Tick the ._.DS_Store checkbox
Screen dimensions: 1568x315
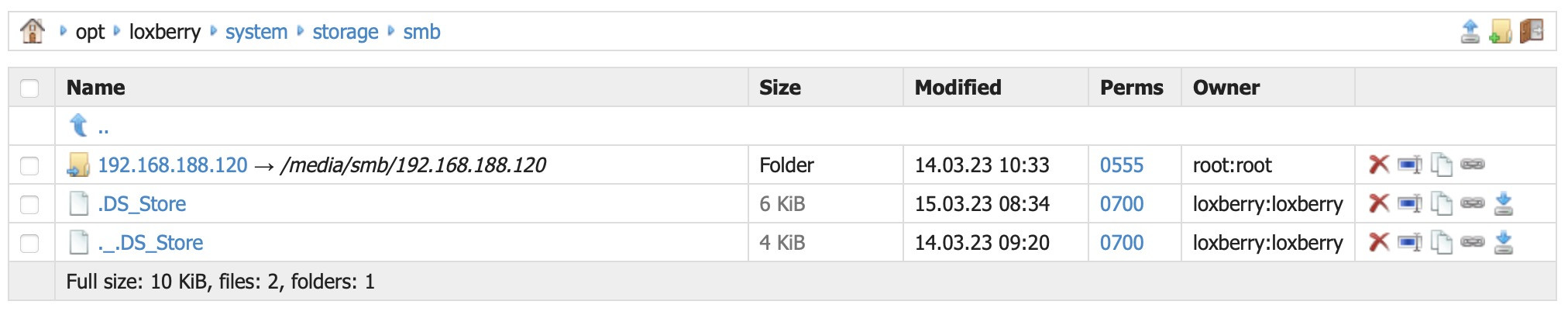29,243
